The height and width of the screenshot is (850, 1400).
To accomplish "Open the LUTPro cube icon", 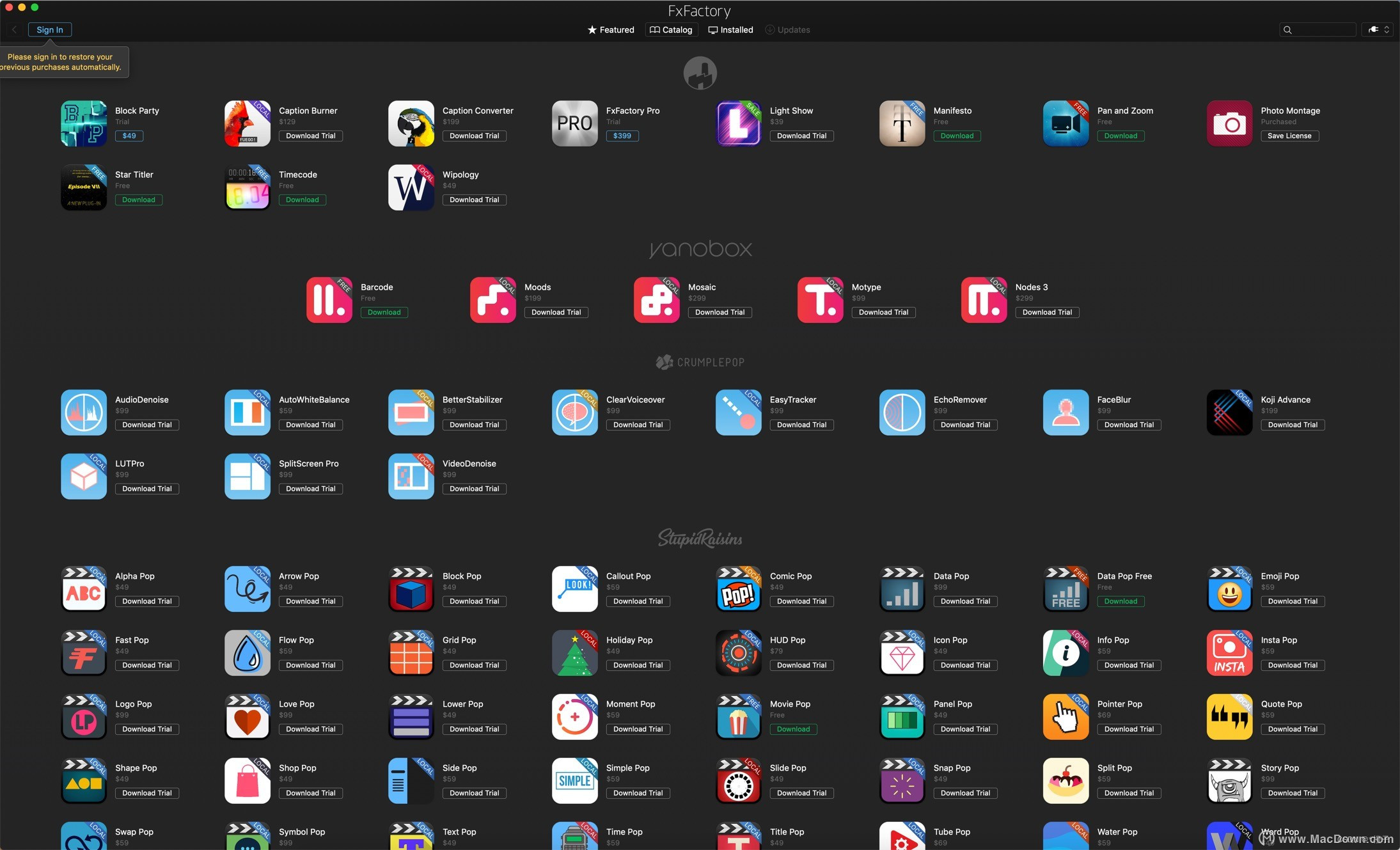I will [84, 476].
